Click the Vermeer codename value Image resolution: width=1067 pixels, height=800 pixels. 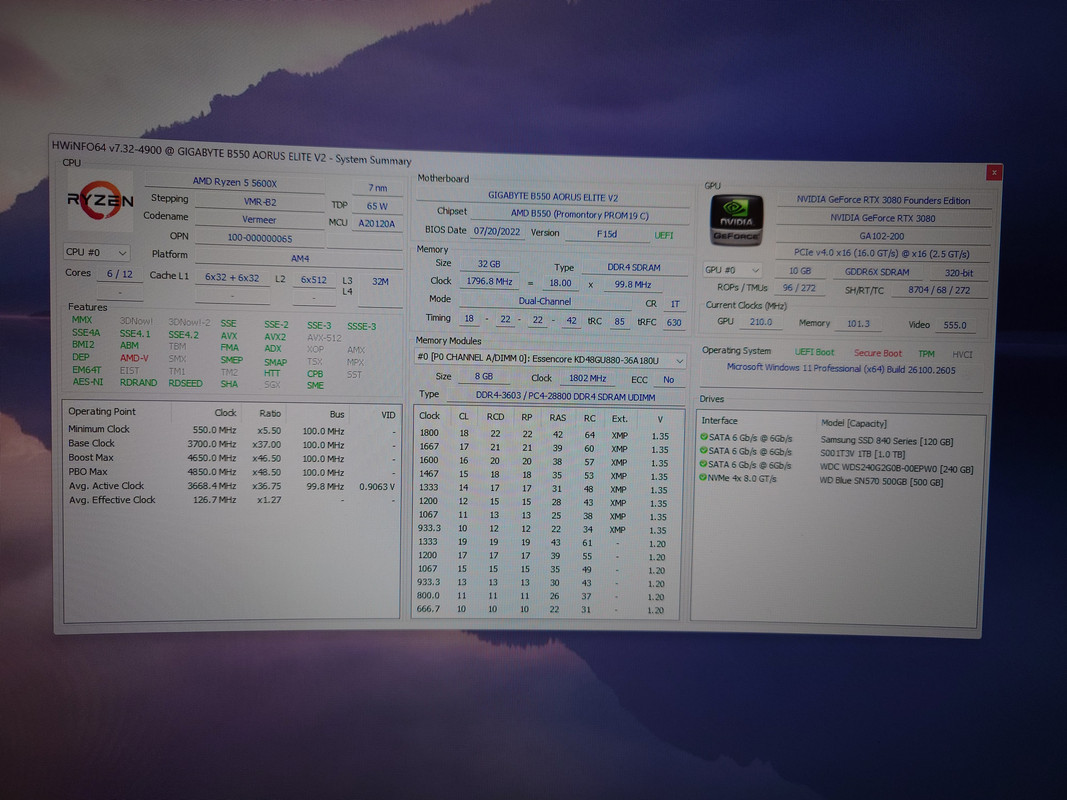pyautogui.click(x=259, y=220)
